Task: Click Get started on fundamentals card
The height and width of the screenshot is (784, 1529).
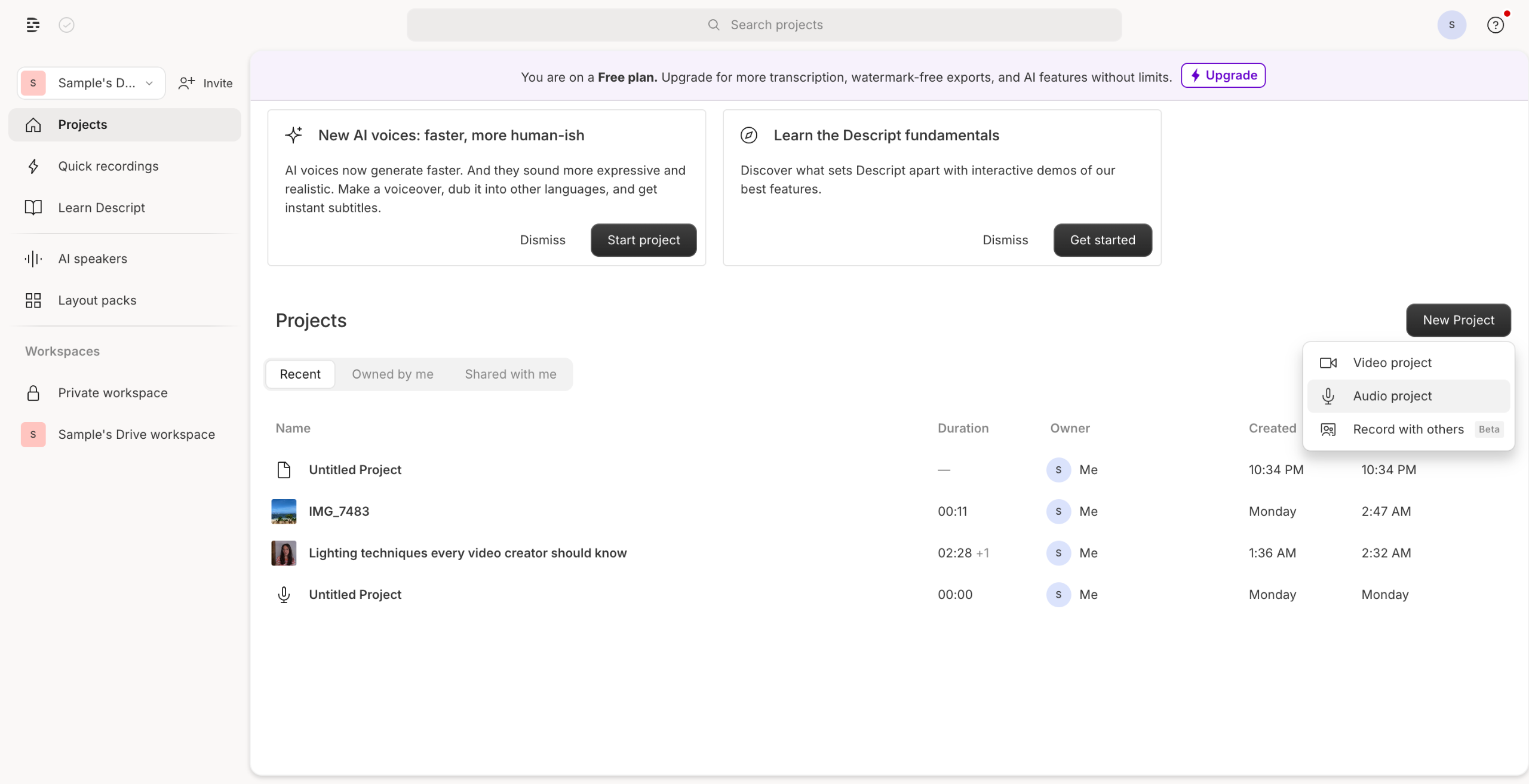Action: tap(1103, 240)
